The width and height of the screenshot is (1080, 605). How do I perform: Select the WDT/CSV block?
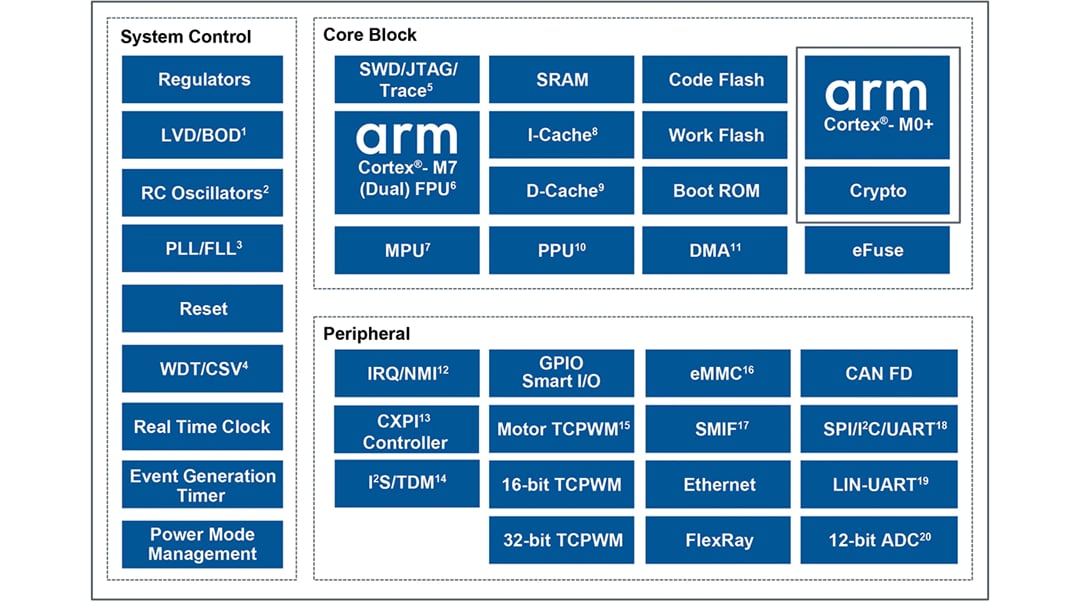pyautogui.click(x=201, y=368)
